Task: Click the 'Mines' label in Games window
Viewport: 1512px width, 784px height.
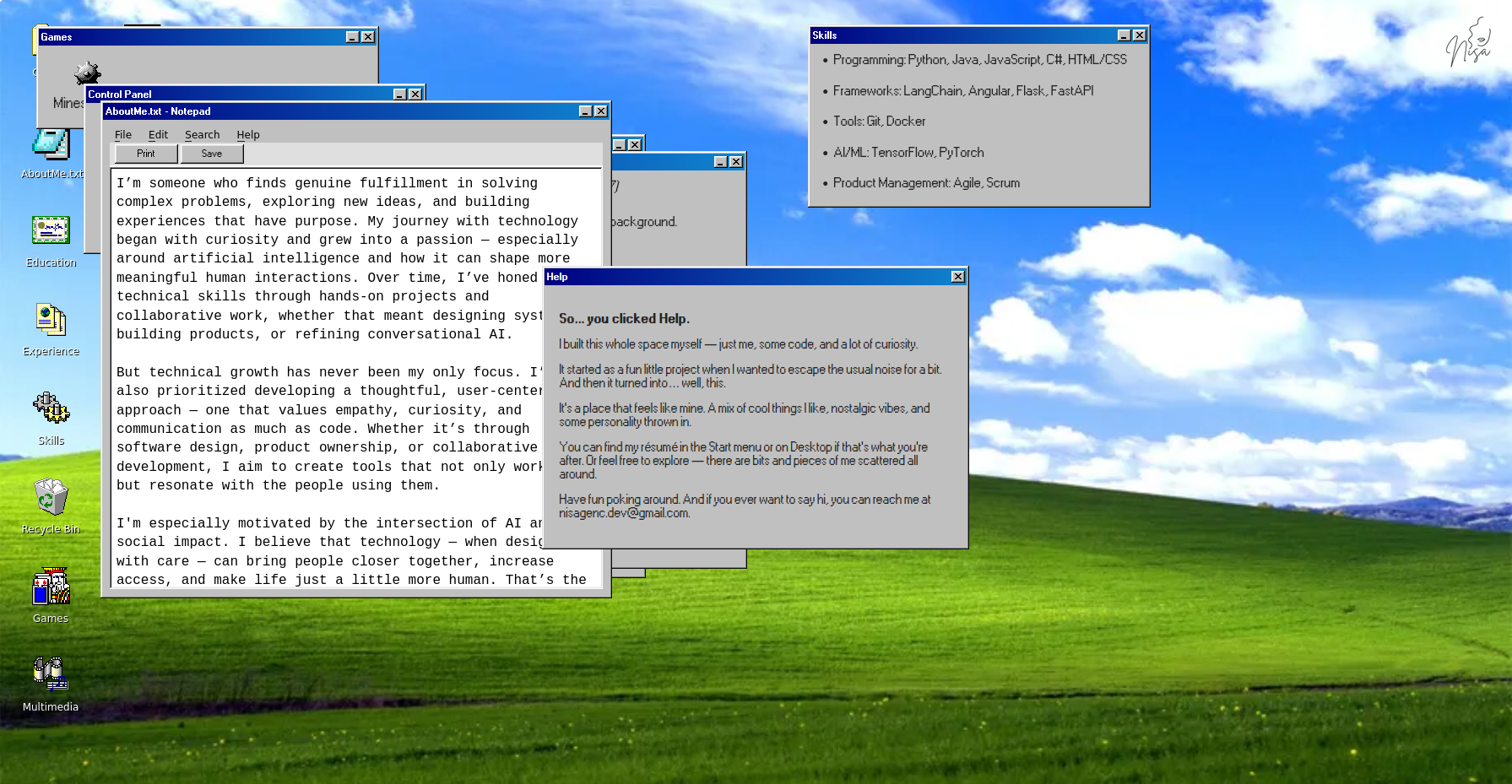Action: [68, 103]
